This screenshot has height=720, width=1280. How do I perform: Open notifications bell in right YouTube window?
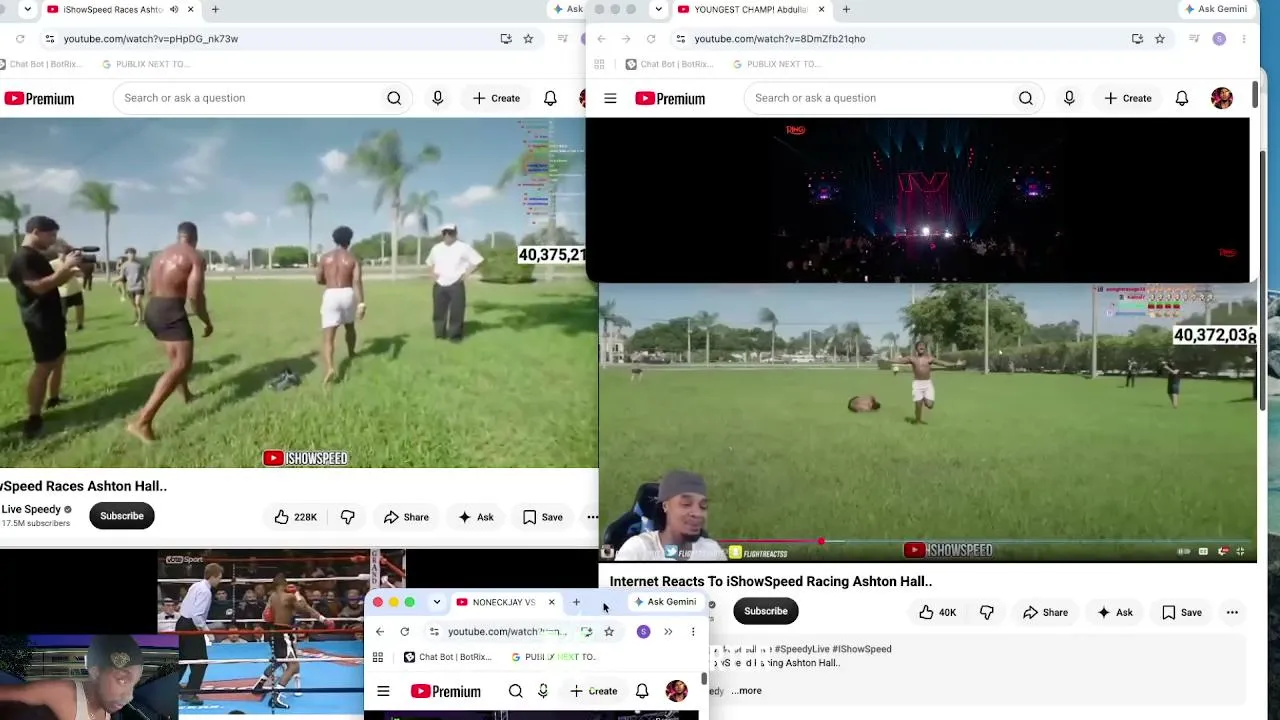[1182, 98]
